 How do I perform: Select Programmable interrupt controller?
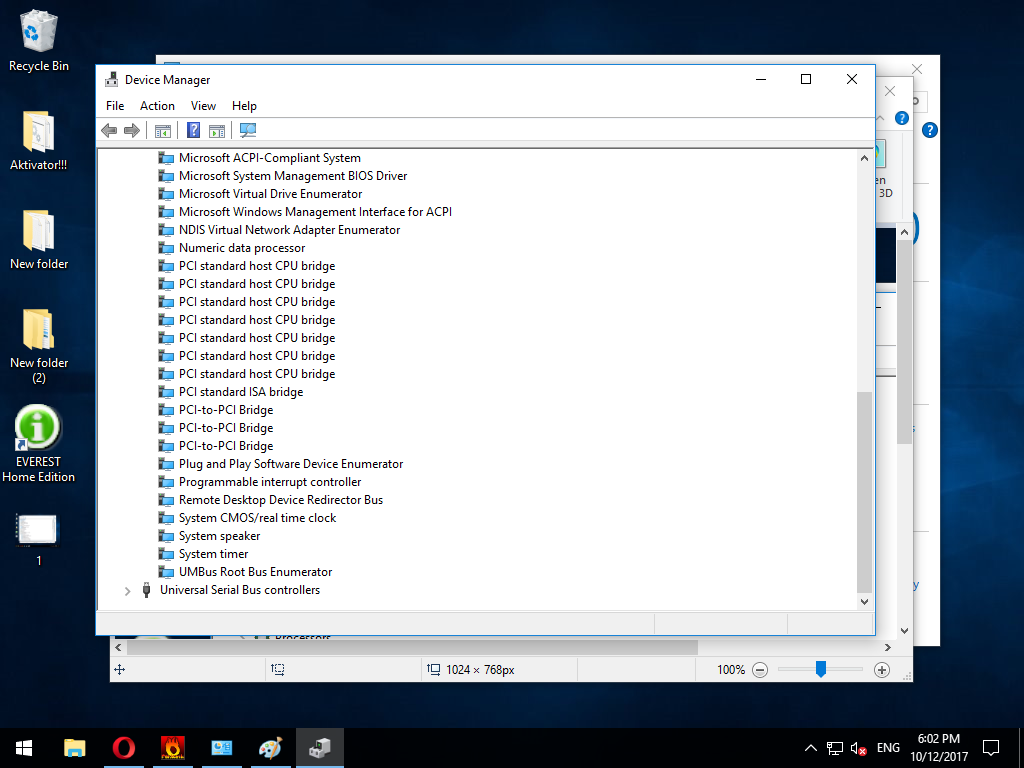(x=270, y=482)
